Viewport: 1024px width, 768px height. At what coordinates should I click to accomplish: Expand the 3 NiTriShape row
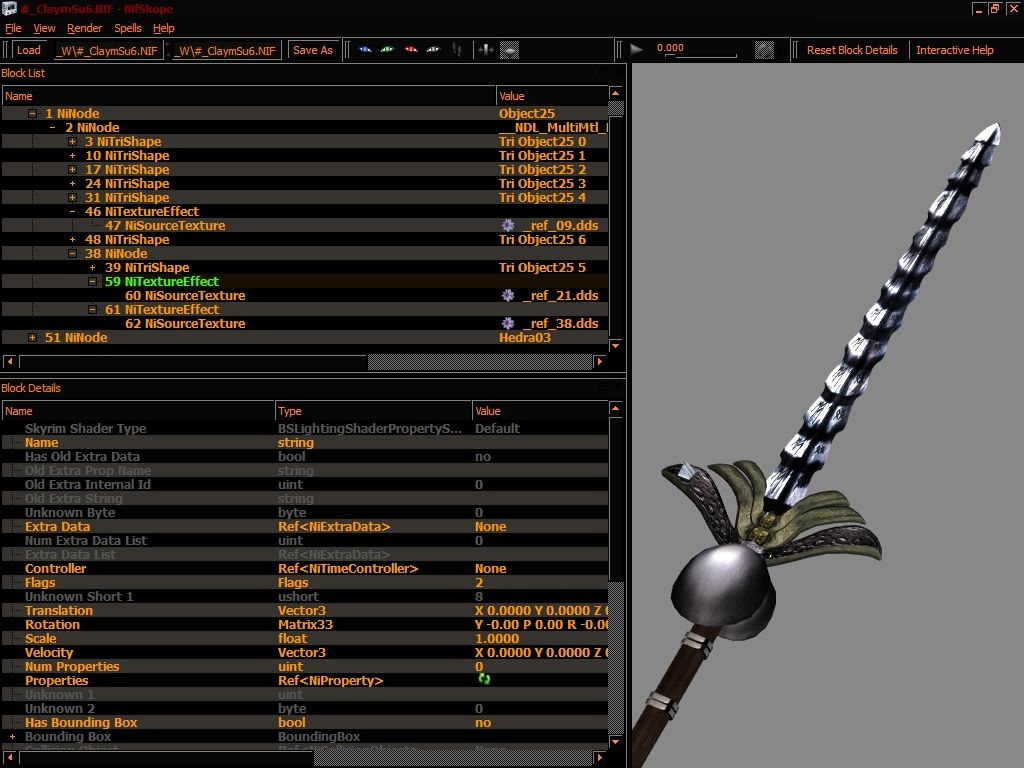[x=72, y=142]
